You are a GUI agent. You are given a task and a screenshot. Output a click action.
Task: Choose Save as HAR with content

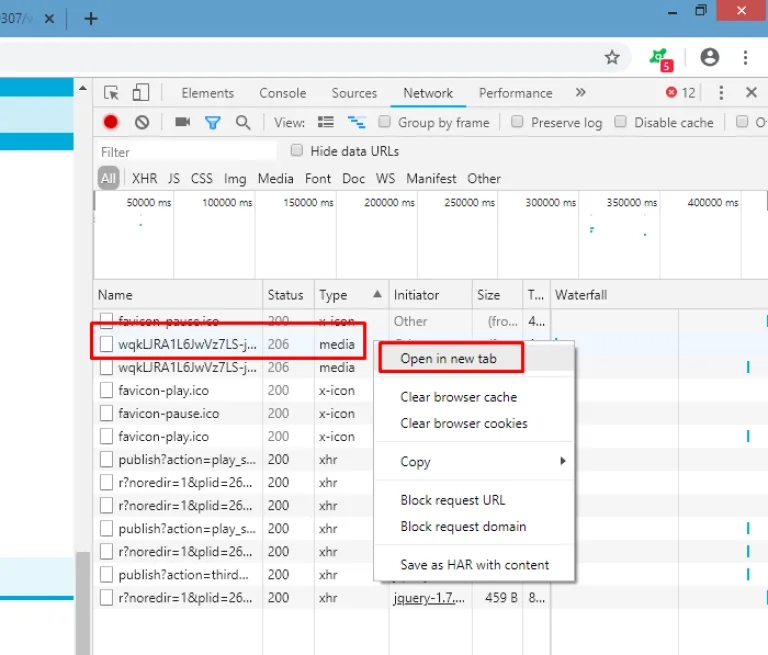475,565
